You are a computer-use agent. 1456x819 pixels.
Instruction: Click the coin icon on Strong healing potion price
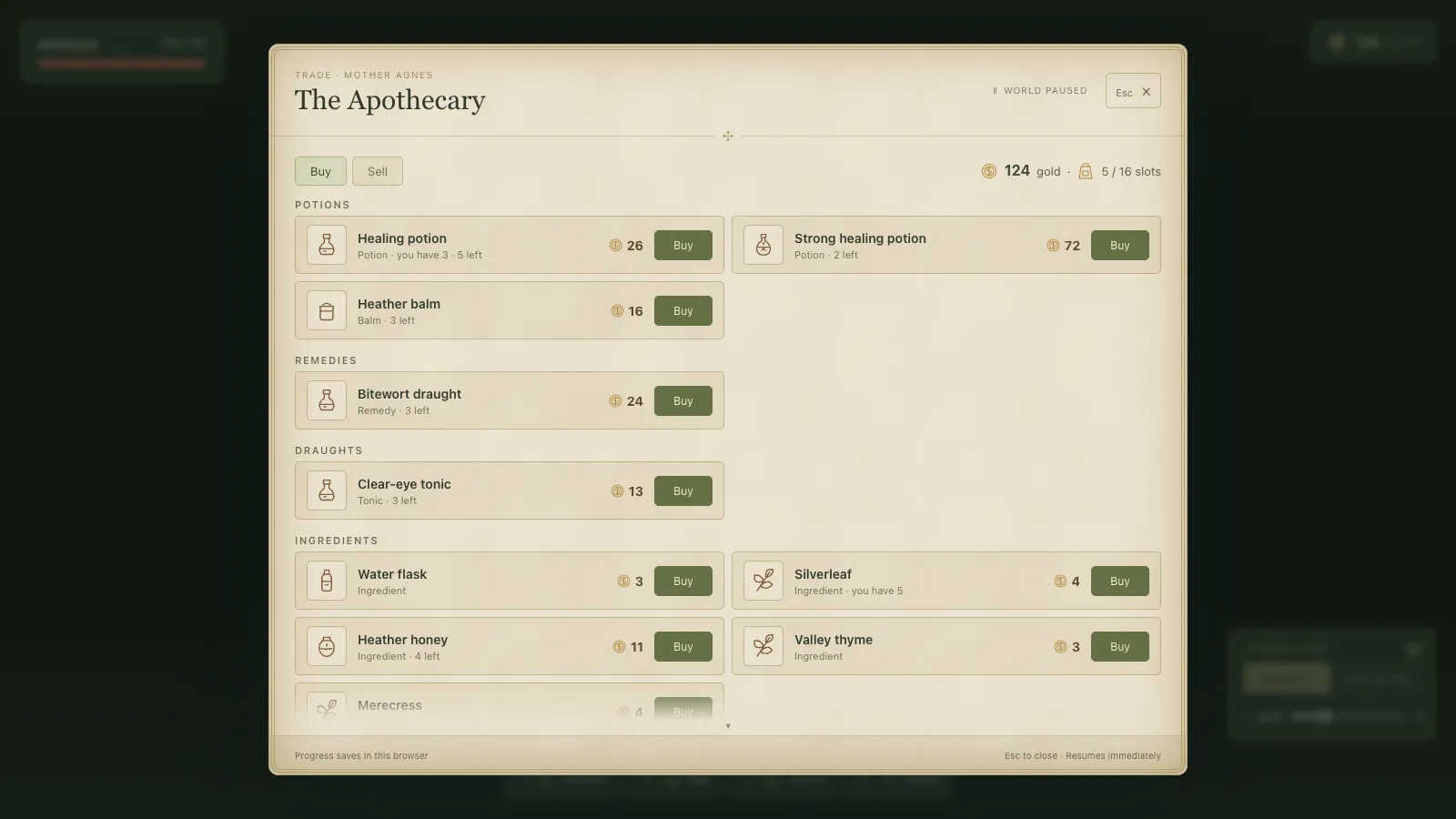pos(1053,246)
